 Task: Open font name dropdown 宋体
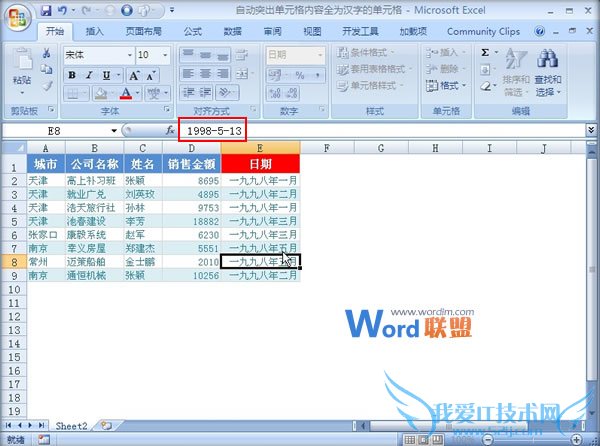[x=130, y=55]
